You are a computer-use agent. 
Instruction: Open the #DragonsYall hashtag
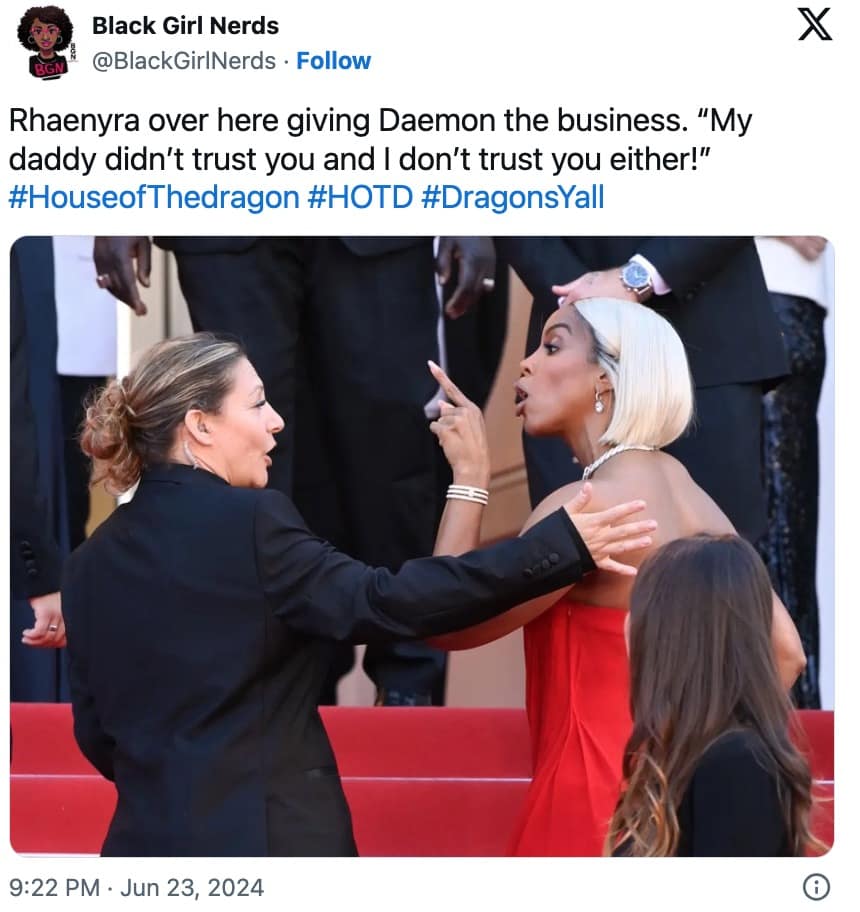(x=512, y=197)
